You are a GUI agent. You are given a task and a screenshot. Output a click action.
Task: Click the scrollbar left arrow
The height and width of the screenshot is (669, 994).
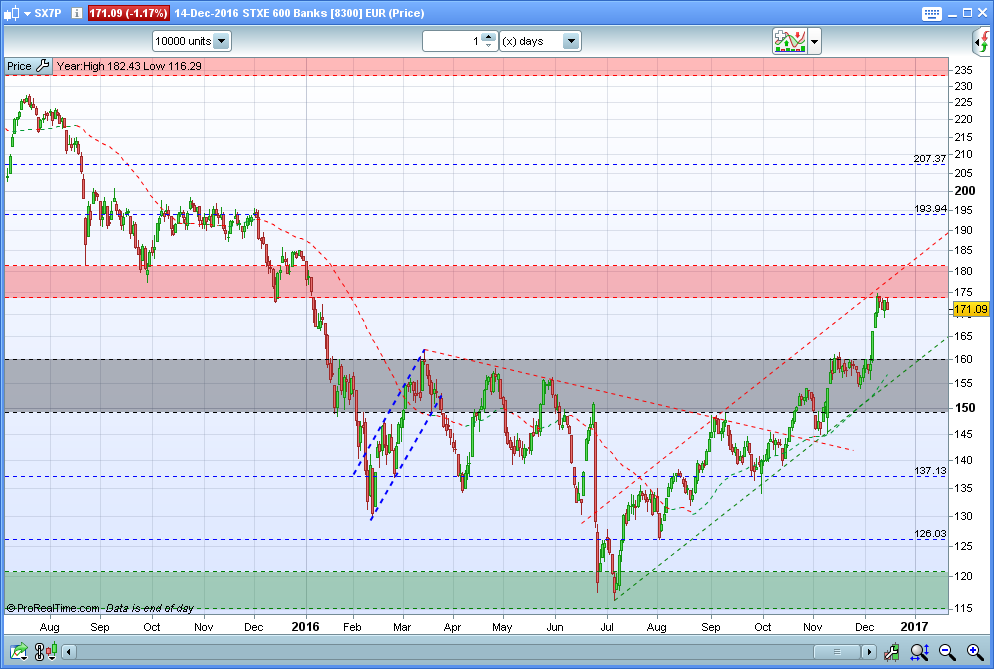pos(68,651)
